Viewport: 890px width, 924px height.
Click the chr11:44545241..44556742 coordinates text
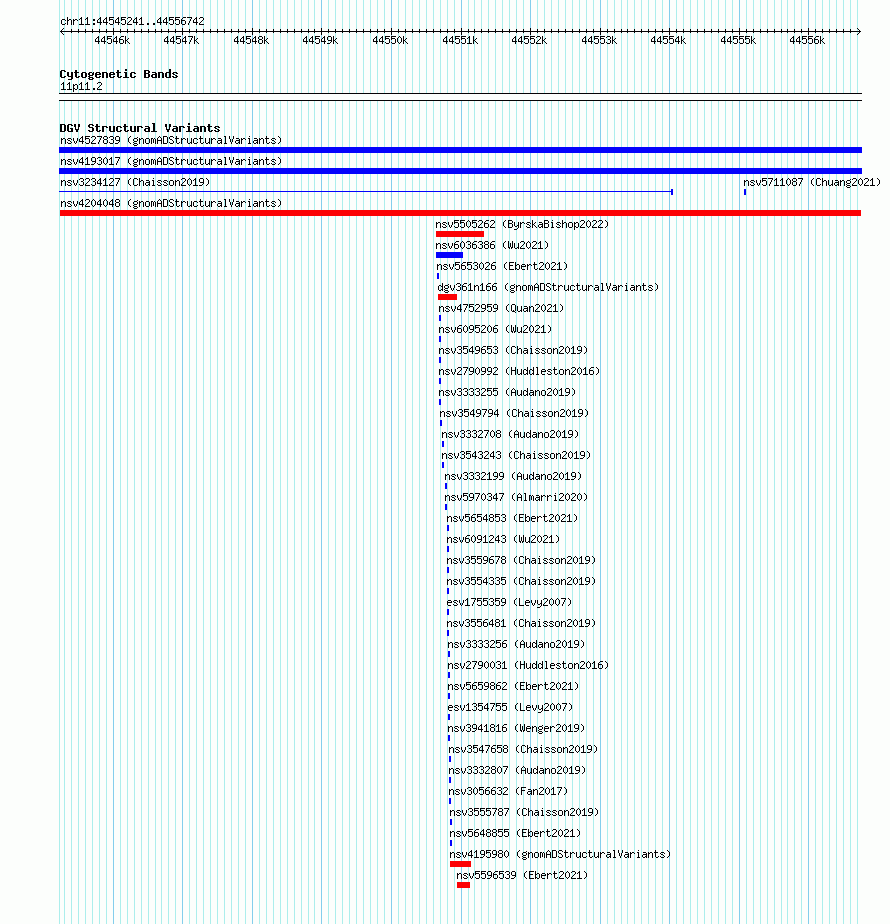pos(133,21)
